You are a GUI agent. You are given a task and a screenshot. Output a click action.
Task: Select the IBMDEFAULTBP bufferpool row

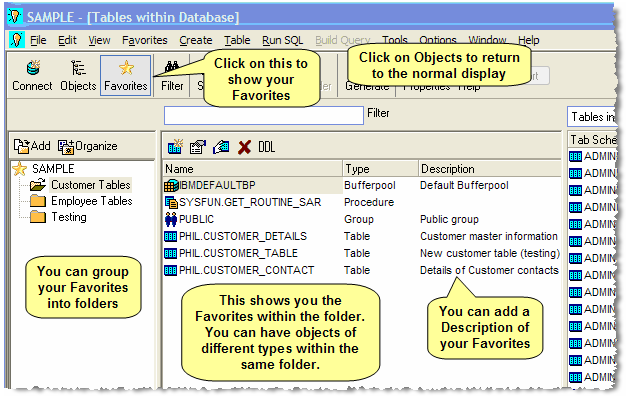click(x=362, y=185)
